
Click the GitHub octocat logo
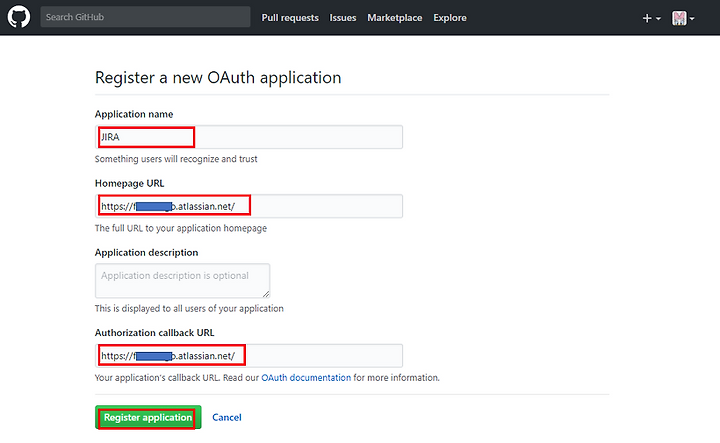coord(19,17)
